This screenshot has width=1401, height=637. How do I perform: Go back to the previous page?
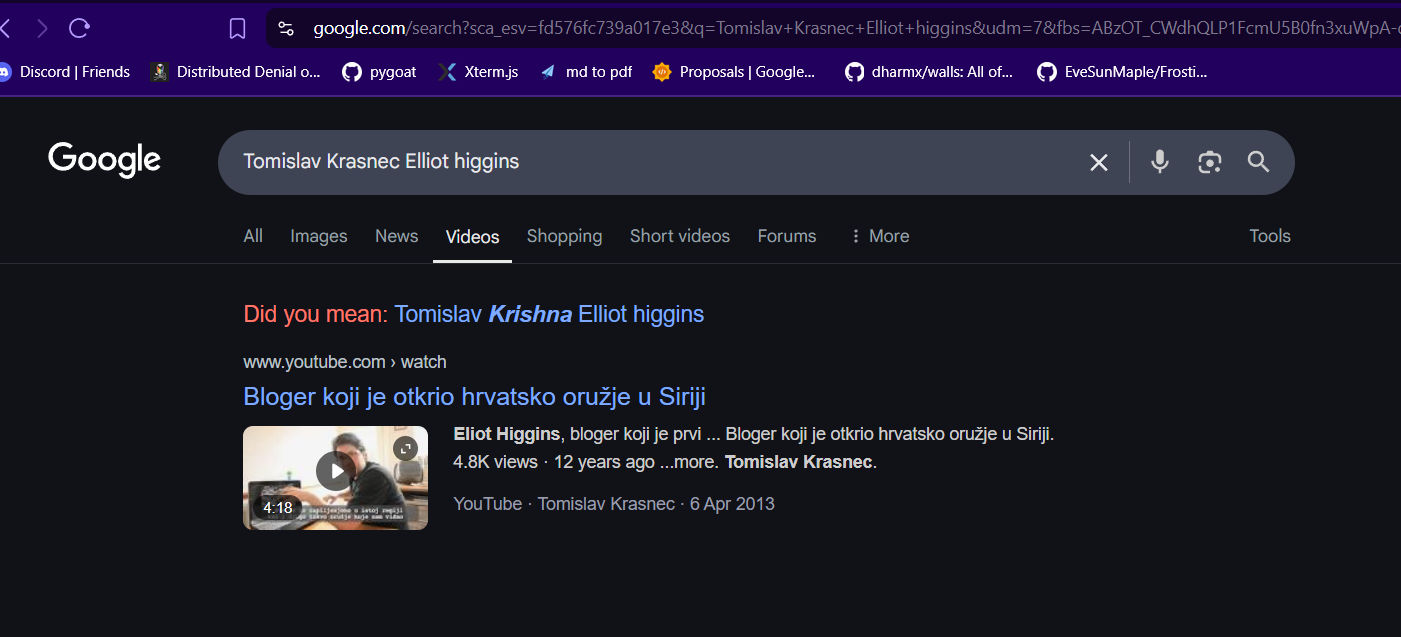(5, 29)
